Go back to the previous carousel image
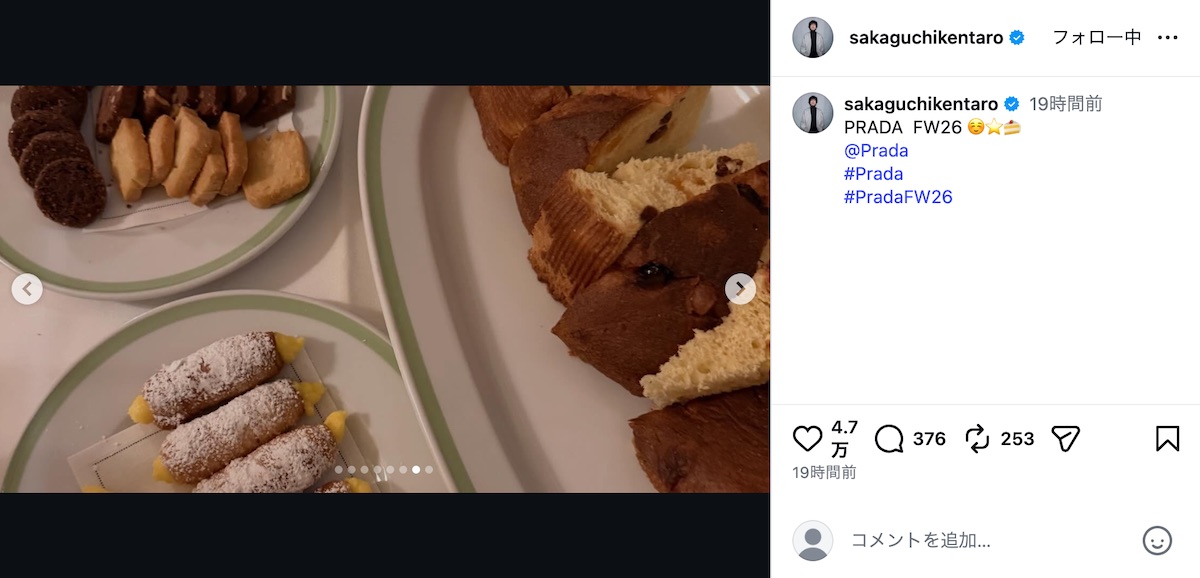This screenshot has width=1200, height=578. [26, 289]
